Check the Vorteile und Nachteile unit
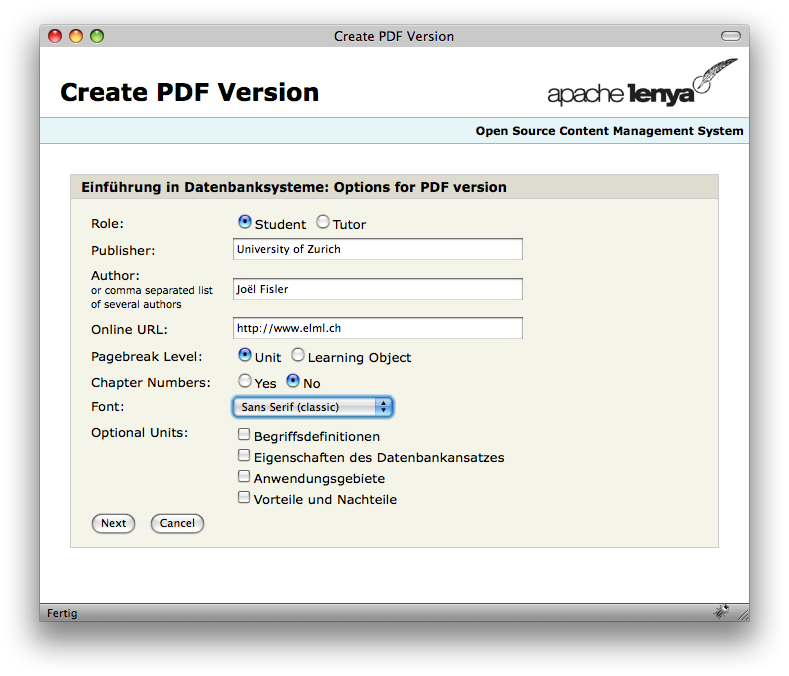Screen dimensions: 789x676 point(244,497)
